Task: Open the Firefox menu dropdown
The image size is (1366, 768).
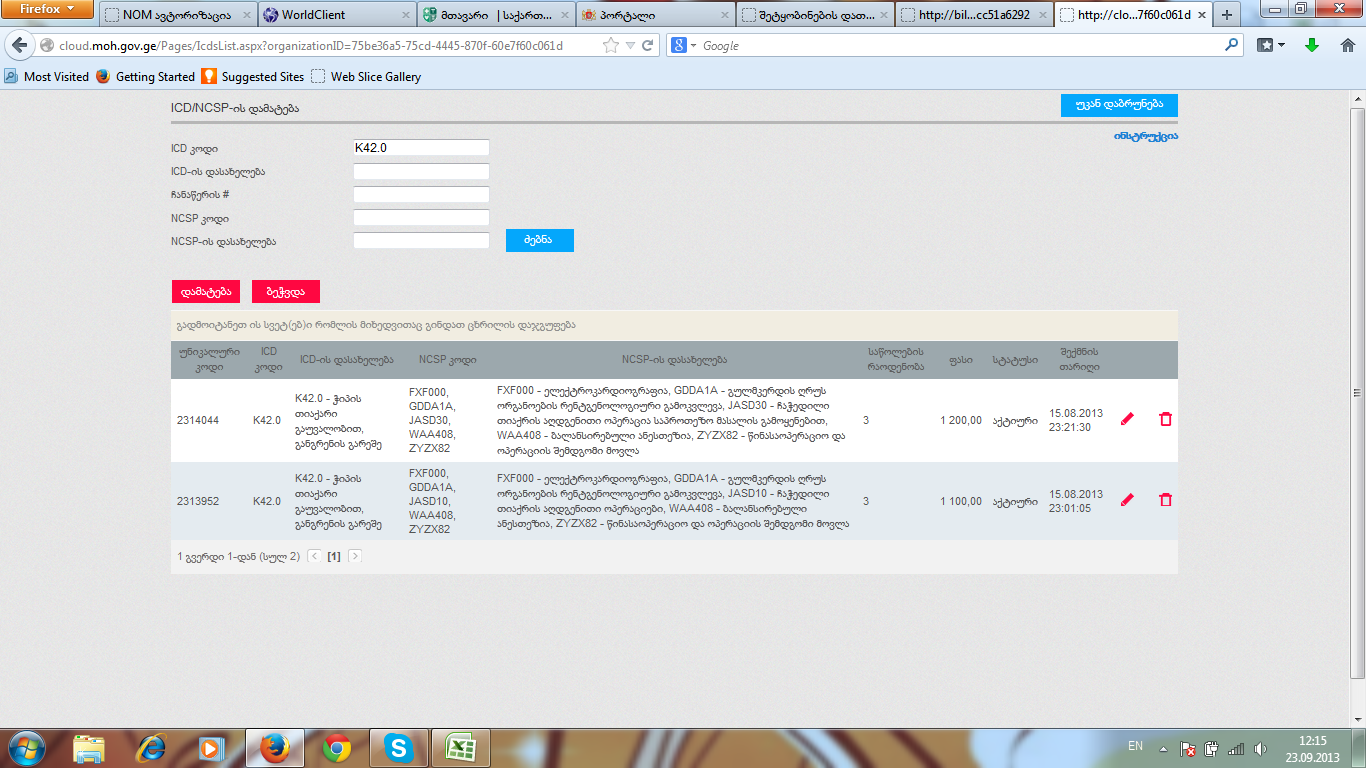Action: (x=48, y=10)
